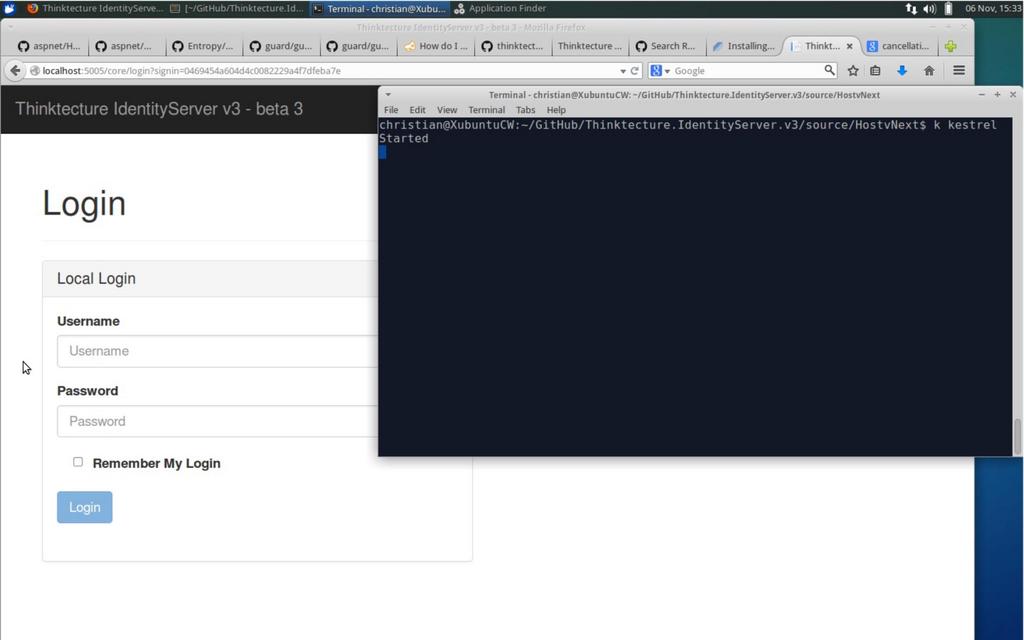
Task: Open the terminal window menu arrow
Action: (388, 95)
